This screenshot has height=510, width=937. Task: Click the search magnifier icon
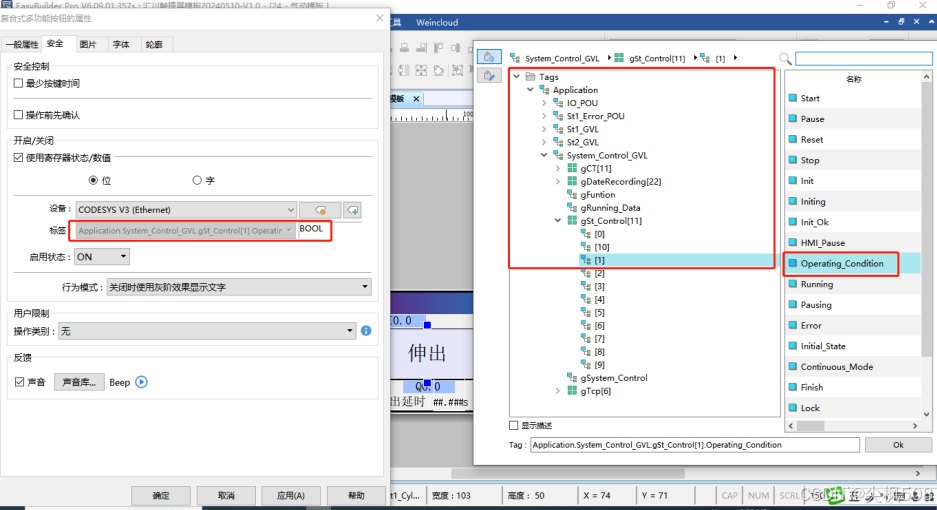pos(785,59)
